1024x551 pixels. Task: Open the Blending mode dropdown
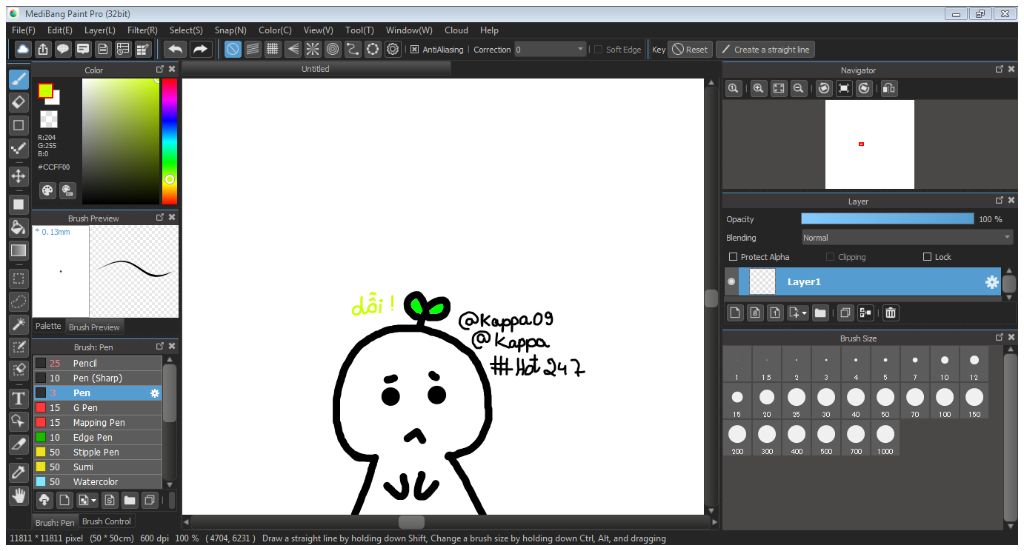coord(907,238)
